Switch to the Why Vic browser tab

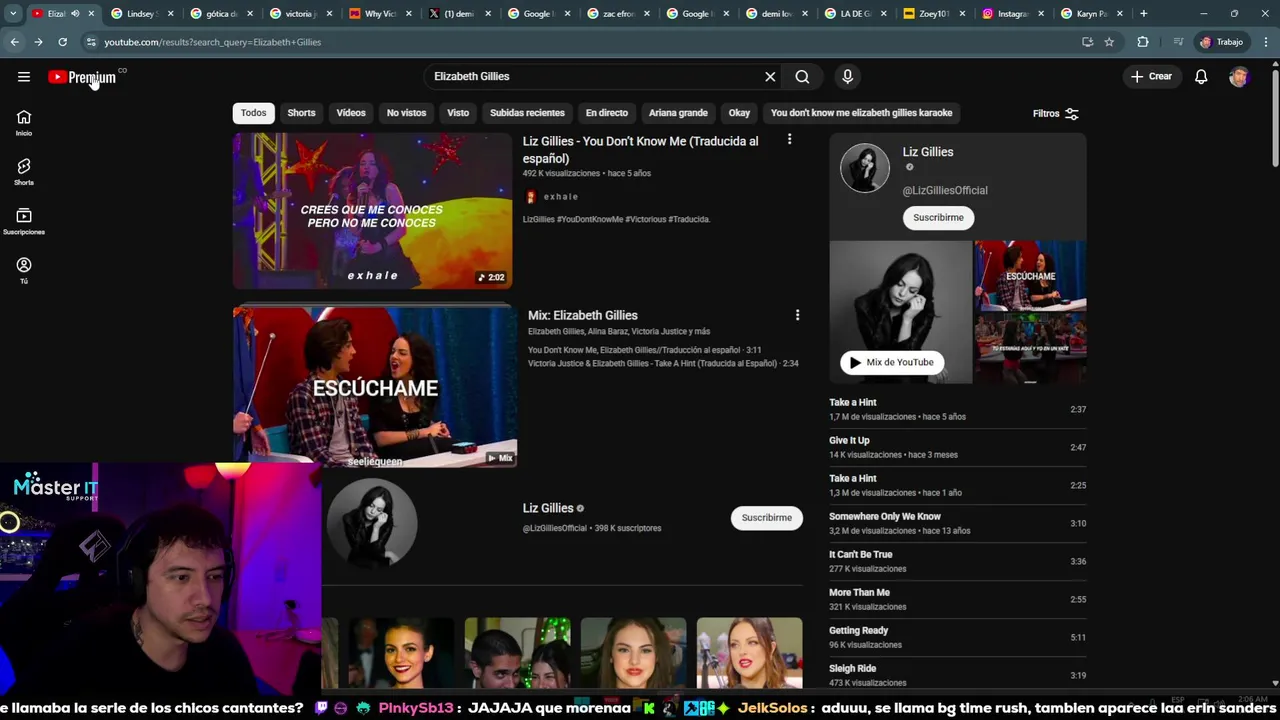379,14
